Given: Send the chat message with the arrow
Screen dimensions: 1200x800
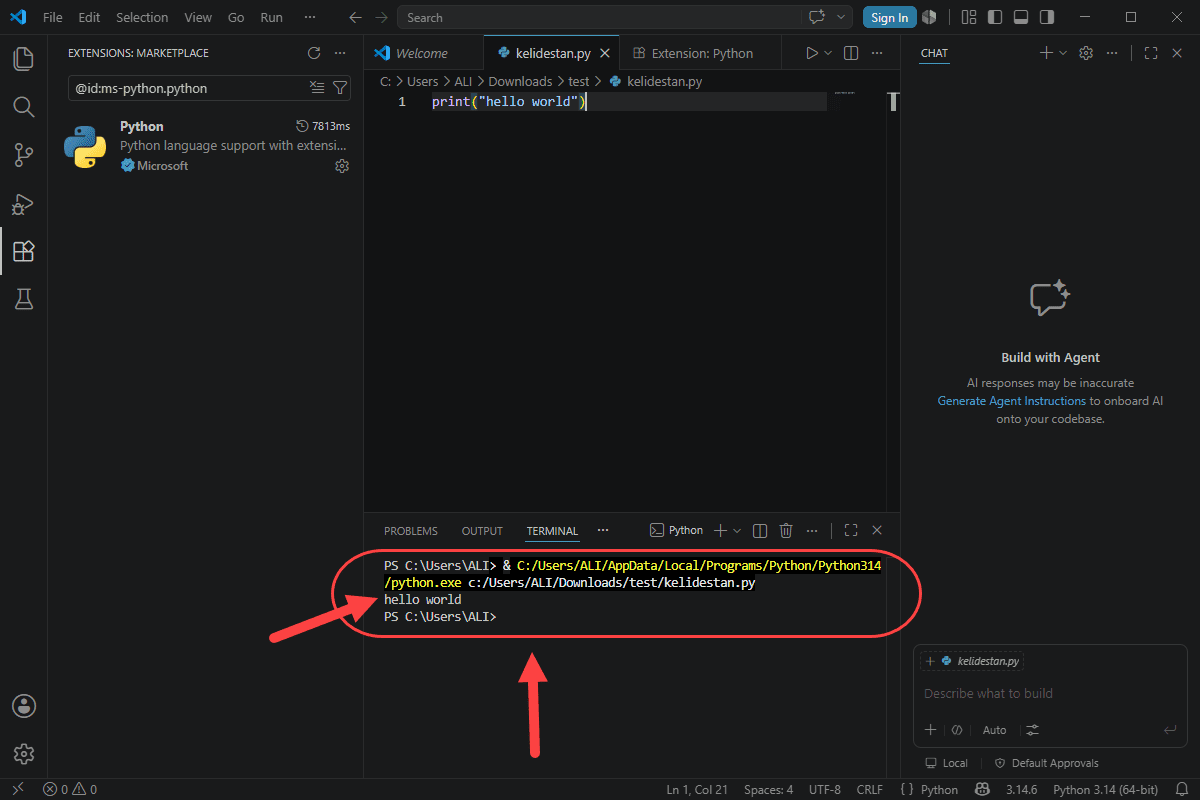Looking at the screenshot, I should pos(1169,730).
